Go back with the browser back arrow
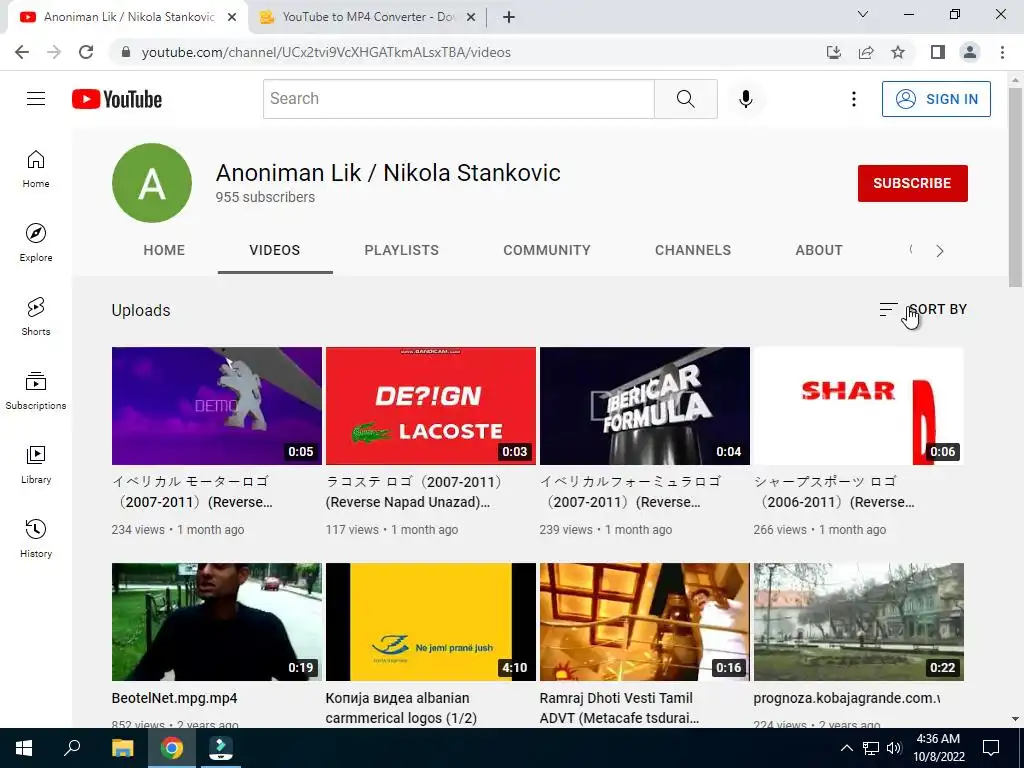This screenshot has height=768, width=1024. [x=22, y=52]
